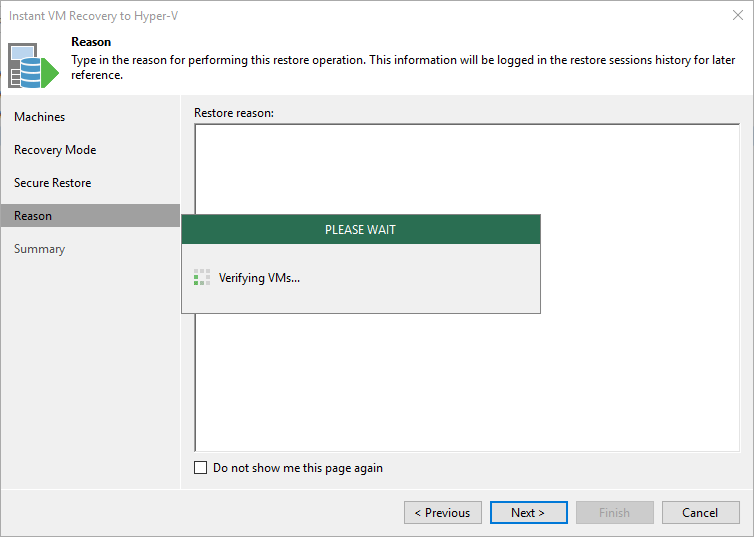Viewport: 754px width, 537px height.
Task: Click the VM recovery wizard header icon
Action: click(x=33, y=65)
